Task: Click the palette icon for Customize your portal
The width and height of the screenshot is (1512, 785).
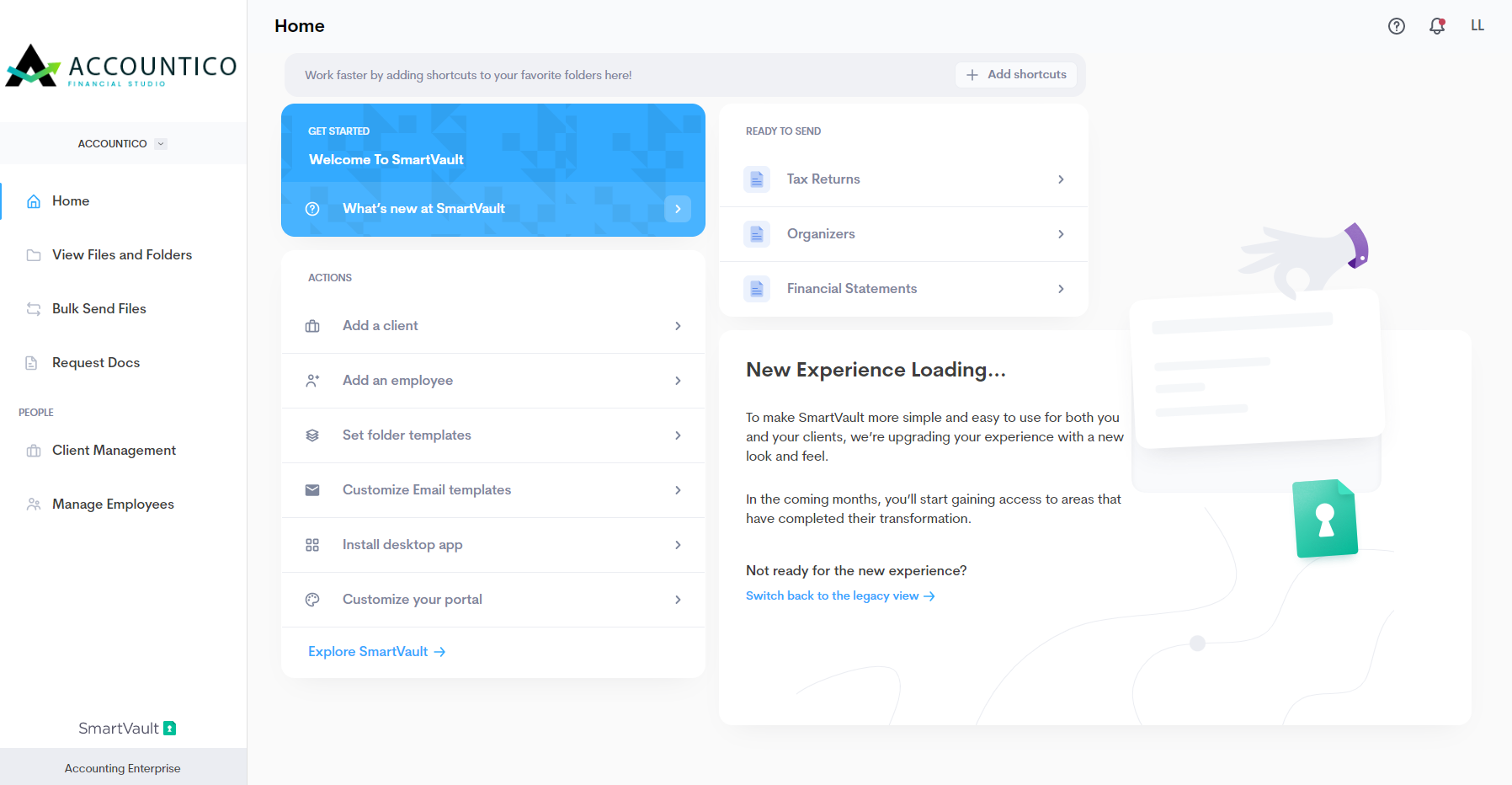Action: (312, 600)
